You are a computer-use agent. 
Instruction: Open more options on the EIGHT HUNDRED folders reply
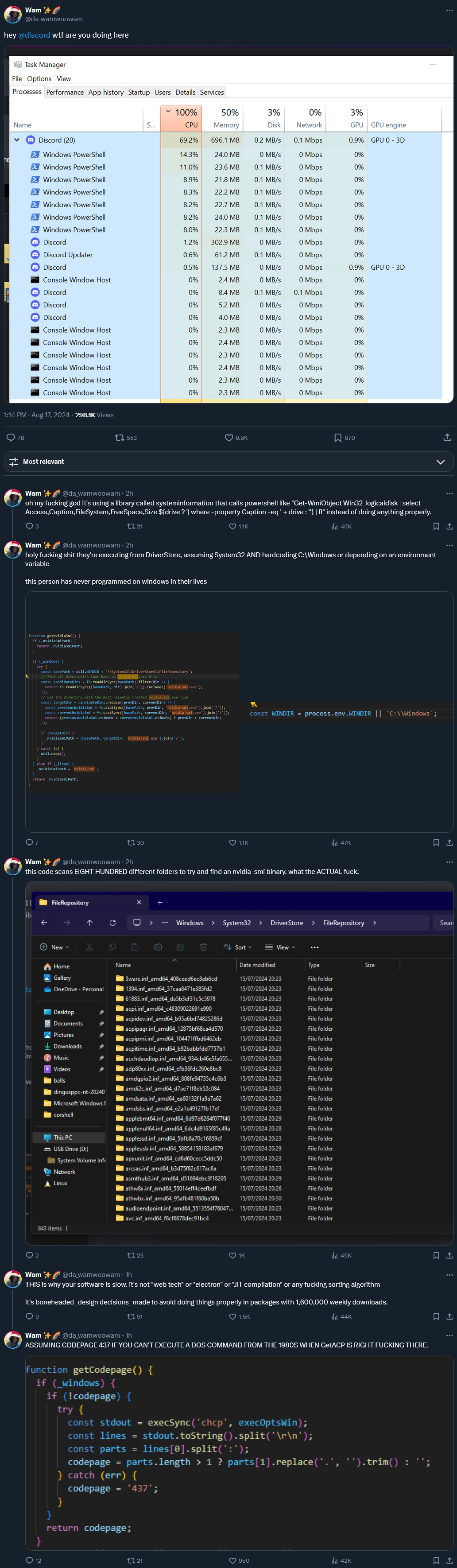[449, 862]
